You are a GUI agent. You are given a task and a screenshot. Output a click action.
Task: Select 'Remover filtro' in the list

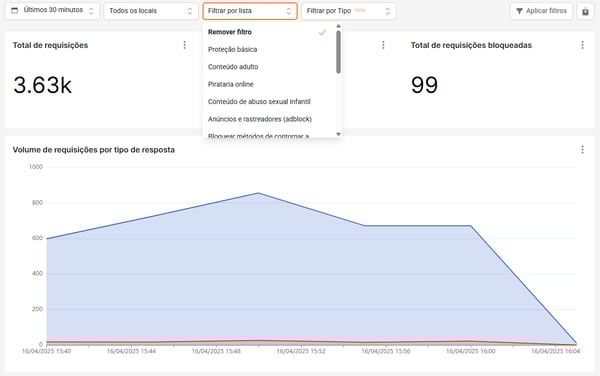(267, 32)
